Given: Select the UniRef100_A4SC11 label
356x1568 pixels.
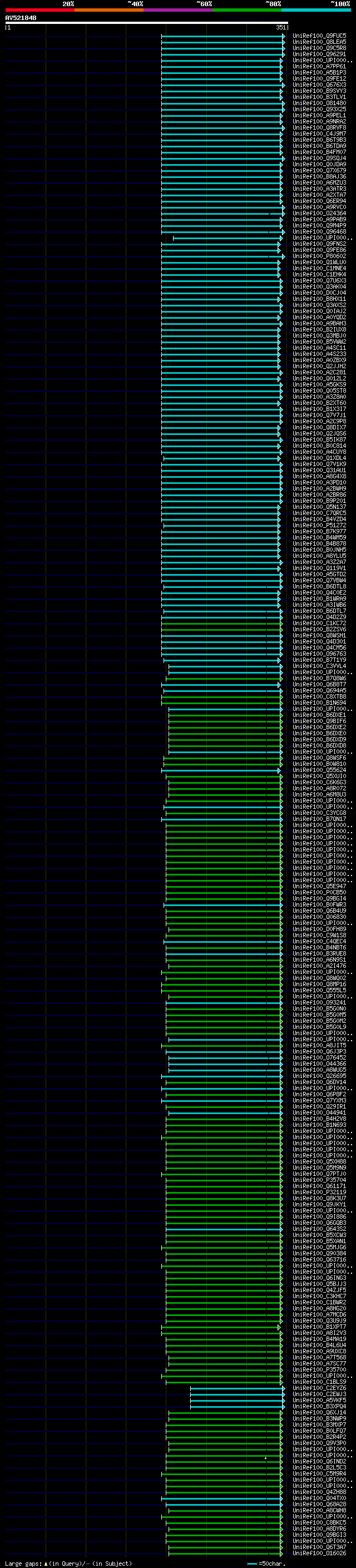Looking at the screenshot, I should [x=319, y=348].
